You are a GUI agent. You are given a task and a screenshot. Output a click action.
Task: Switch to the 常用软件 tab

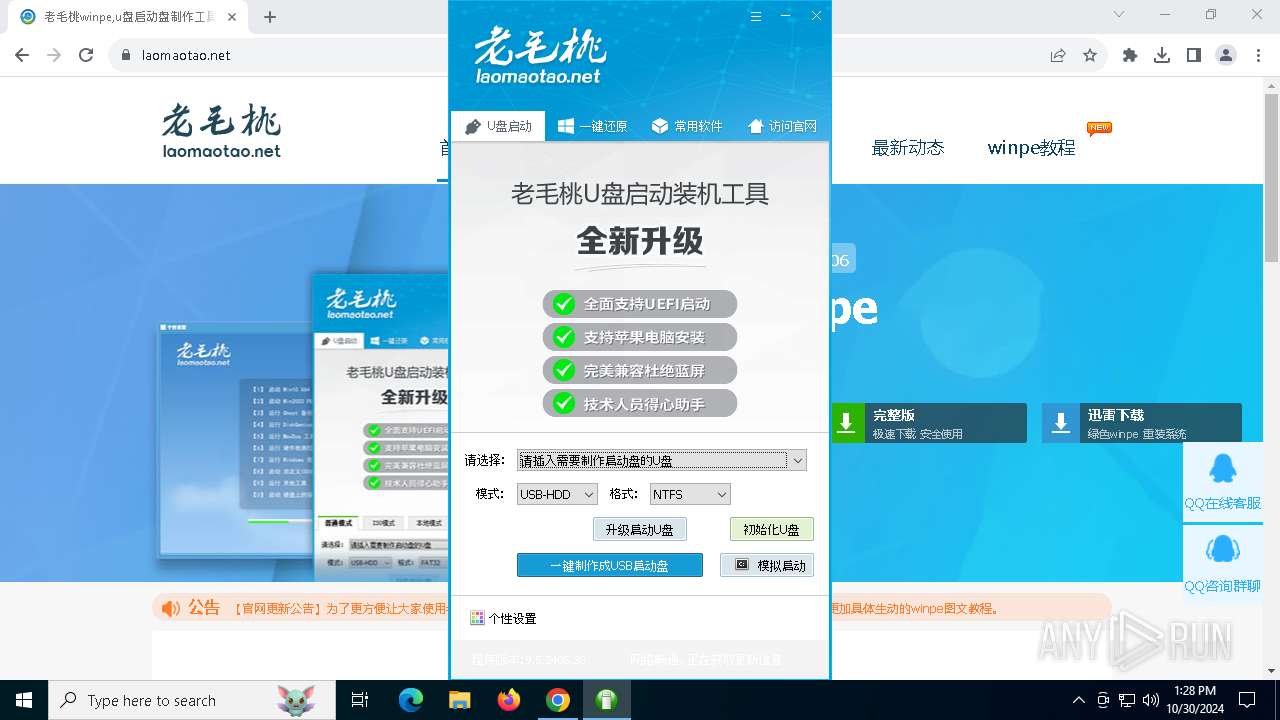(x=687, y=126)
